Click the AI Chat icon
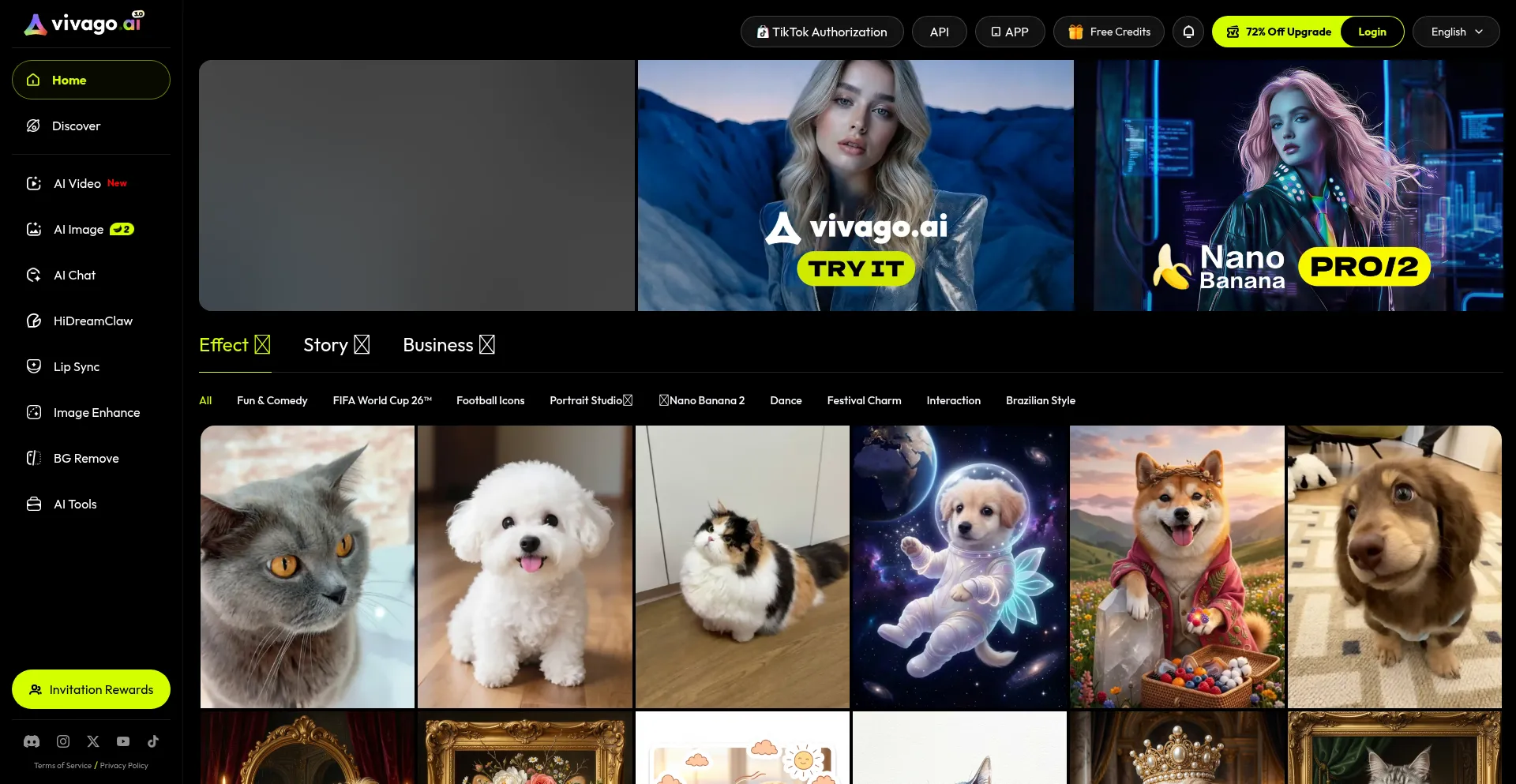 [x=34, y=275]
